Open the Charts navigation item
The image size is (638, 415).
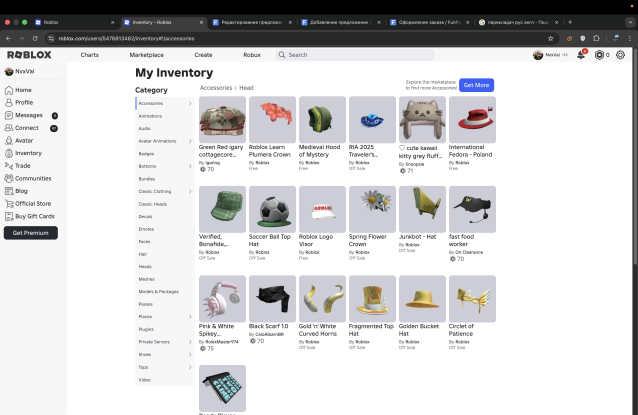point(89,55)
